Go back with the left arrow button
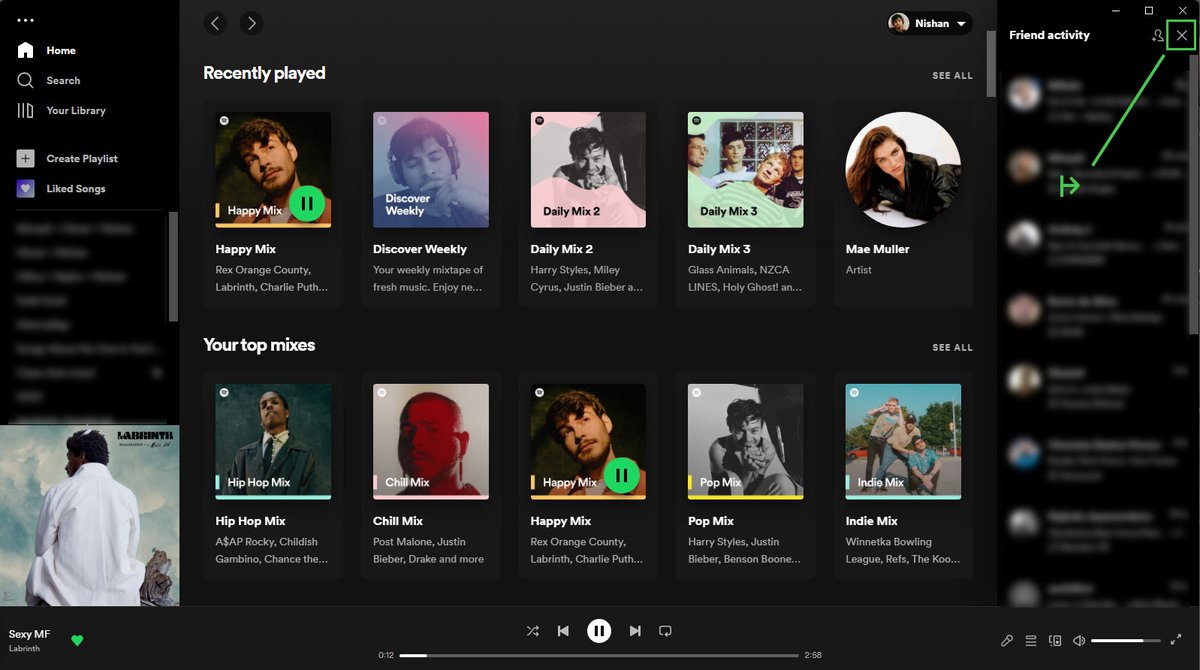 pyautogui.click(x=216, y=23)
